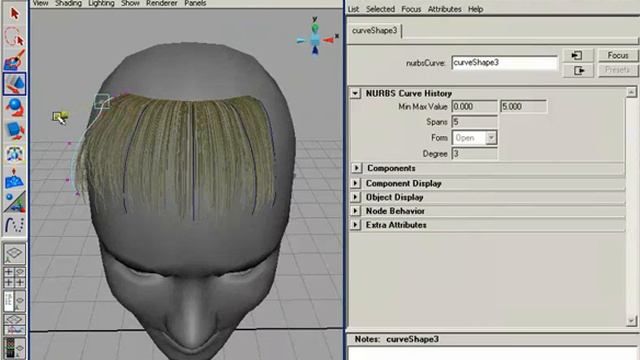The height and width of the screenshot is (360, 640).
Task: Open the viewport Lighting menu
Action: (x=101, y=3)
